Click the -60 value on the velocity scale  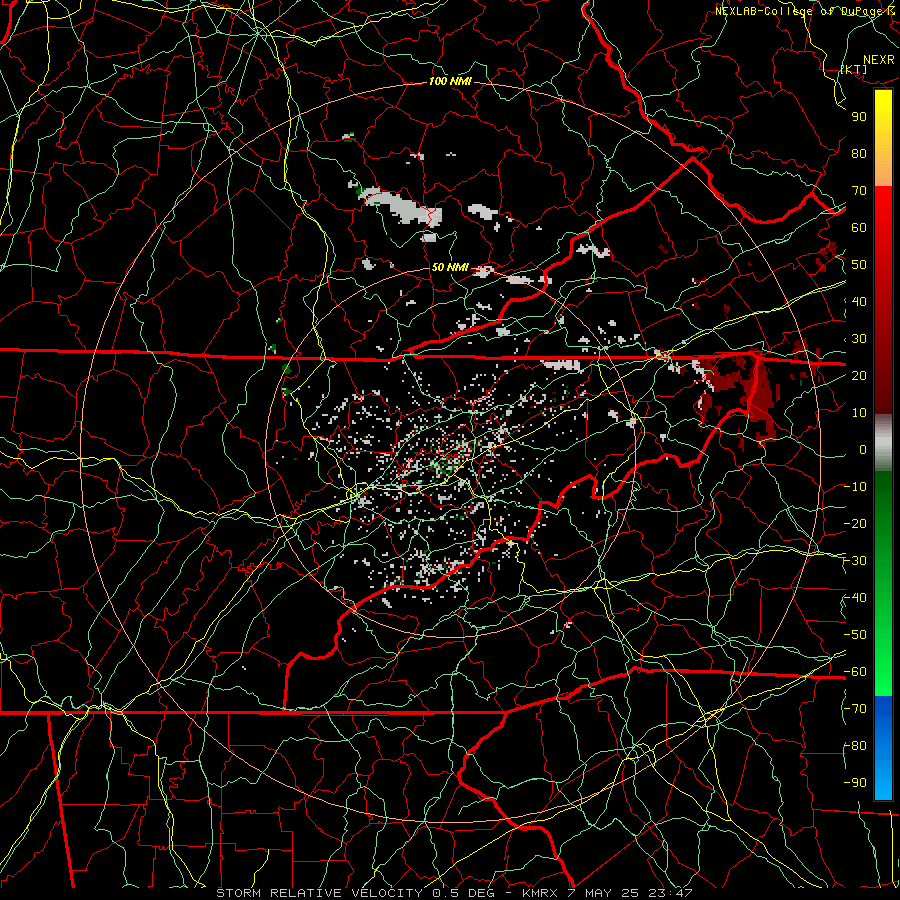coord(855,672)
